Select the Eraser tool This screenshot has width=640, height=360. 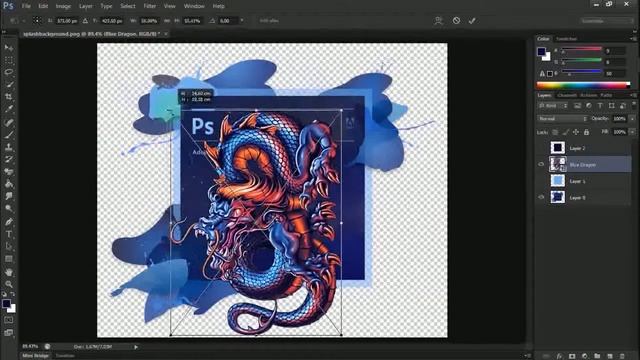[x=9, y=171]
